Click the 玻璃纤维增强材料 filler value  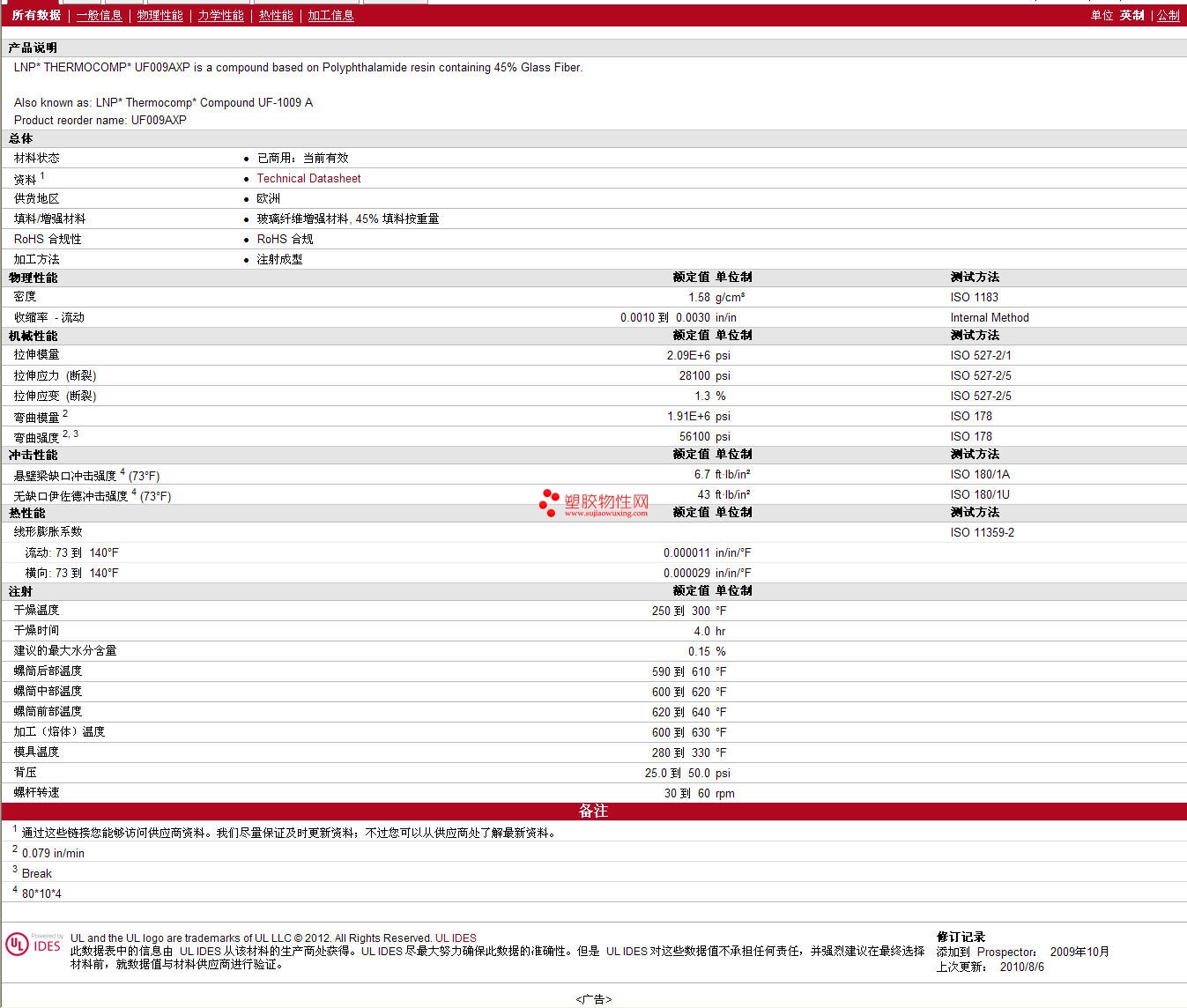(x=348, y=219)
